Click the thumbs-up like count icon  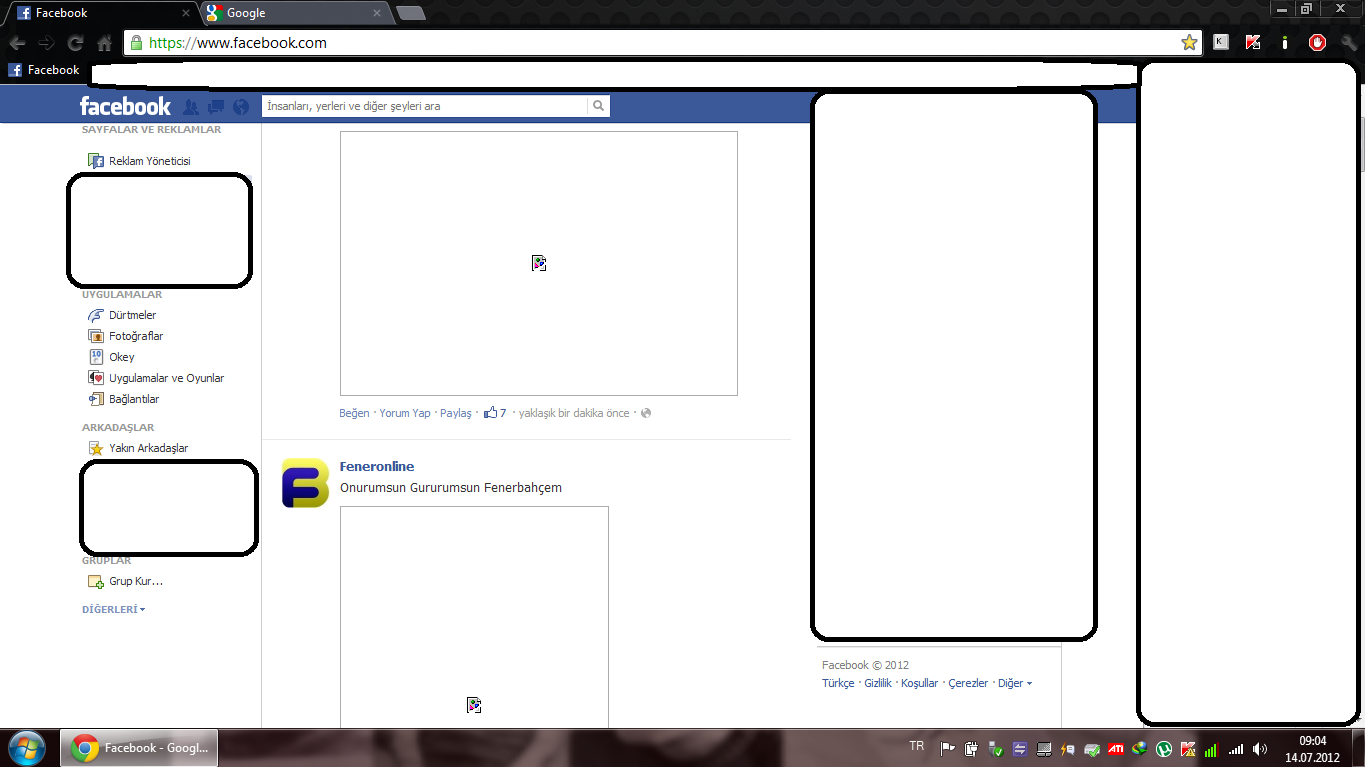(491, 412)
